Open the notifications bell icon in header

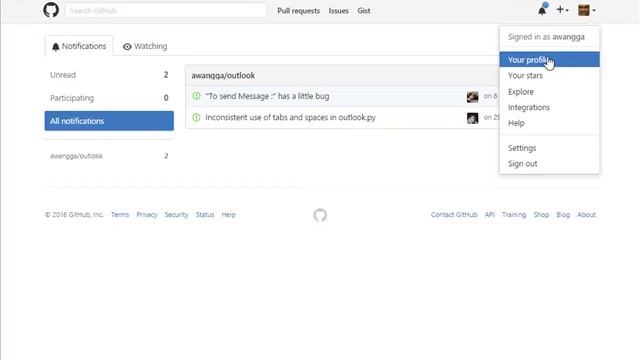(542, 10)
